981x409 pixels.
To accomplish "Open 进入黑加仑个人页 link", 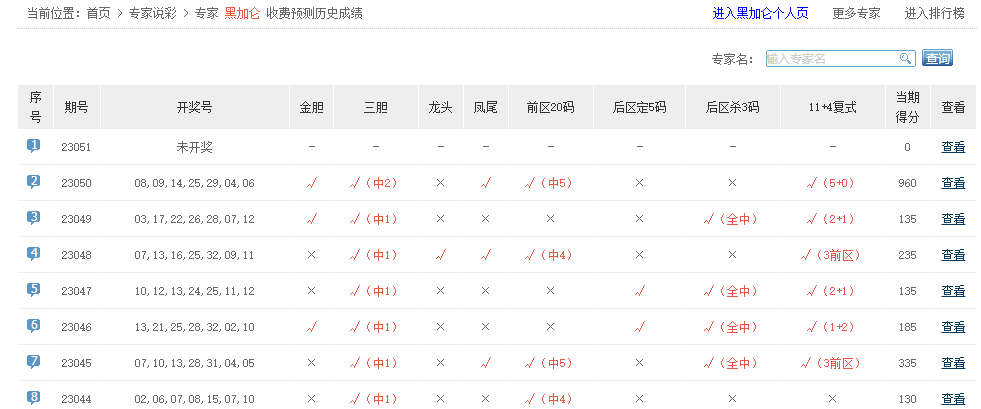I will (760, 13).
